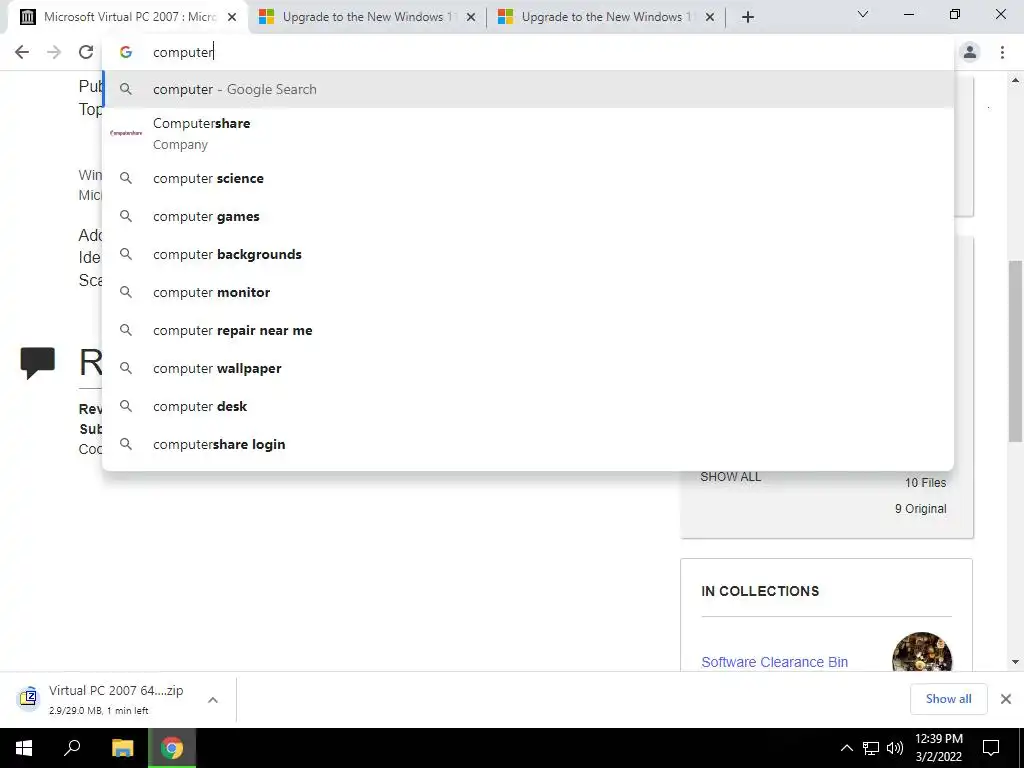Click the taskbar clock showing 12:39 PM
Image resolution: width=1024 pixels, height=768 pixels.
tap(938, 748)
